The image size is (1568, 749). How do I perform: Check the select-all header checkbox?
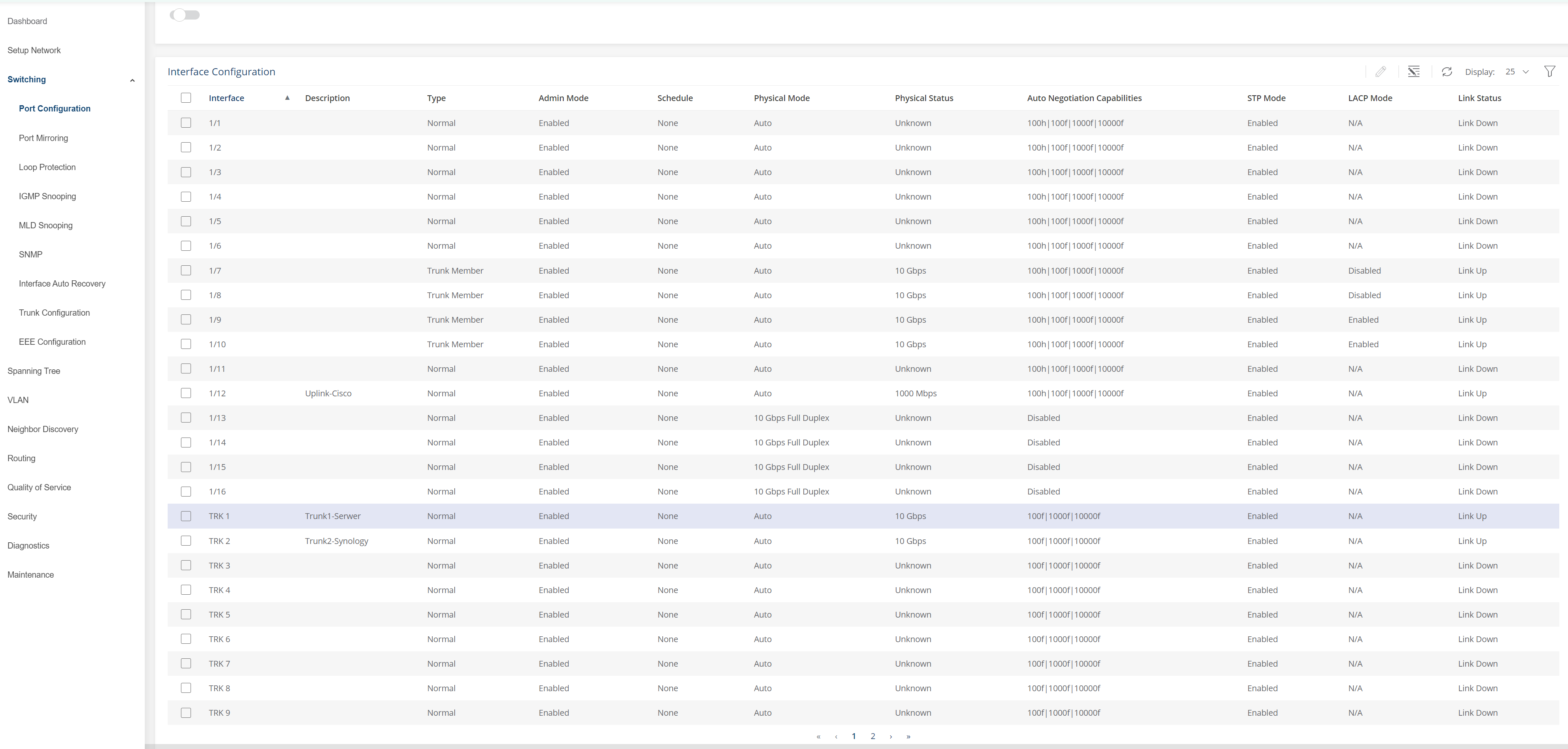[x=186, y=98]
